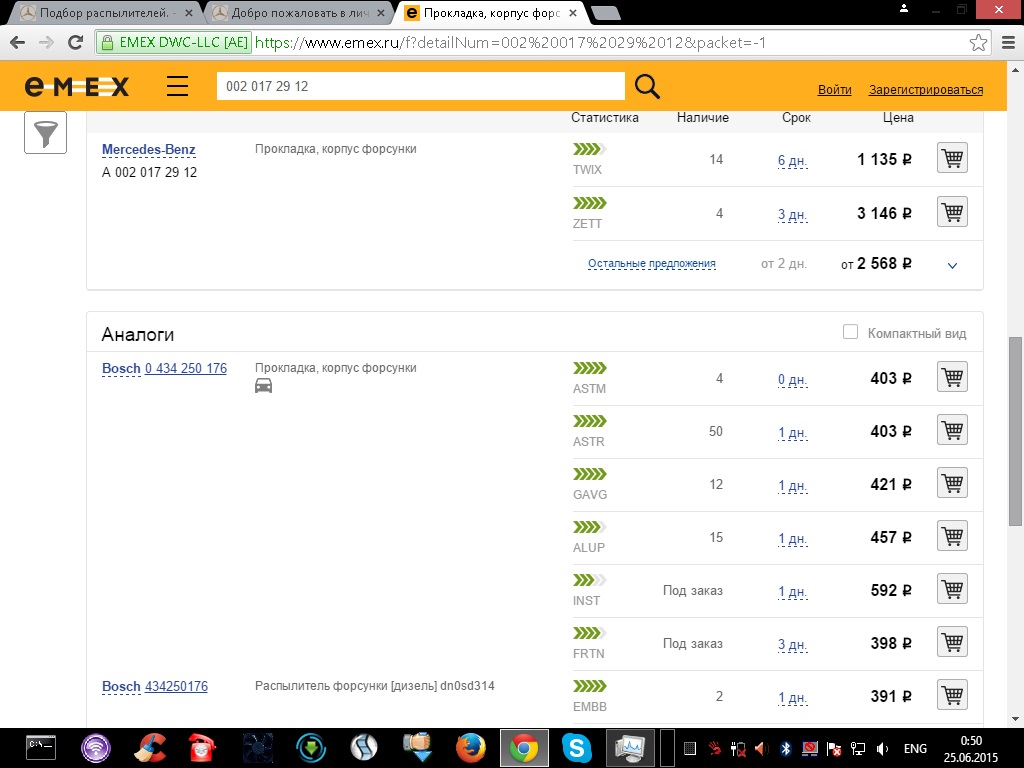Click the 3 дн. delivery term for FRTN

click(792, 645)
